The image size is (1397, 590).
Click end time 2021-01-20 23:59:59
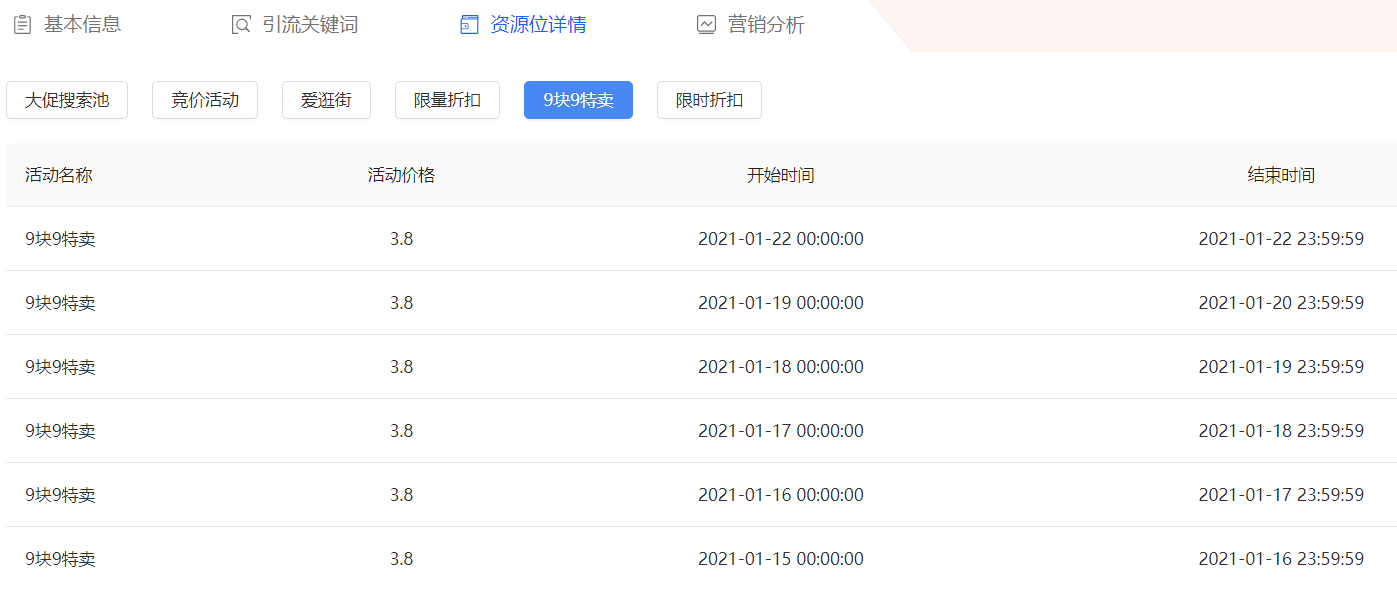[1281, 303]
